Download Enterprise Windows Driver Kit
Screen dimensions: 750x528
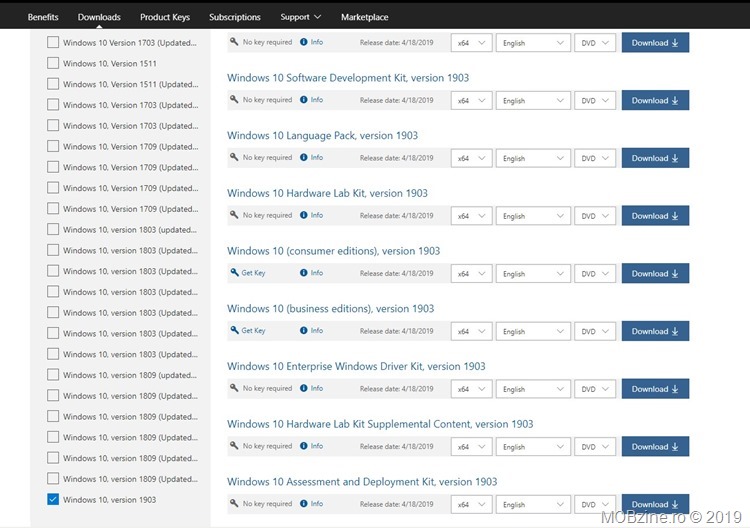(655, 389)
